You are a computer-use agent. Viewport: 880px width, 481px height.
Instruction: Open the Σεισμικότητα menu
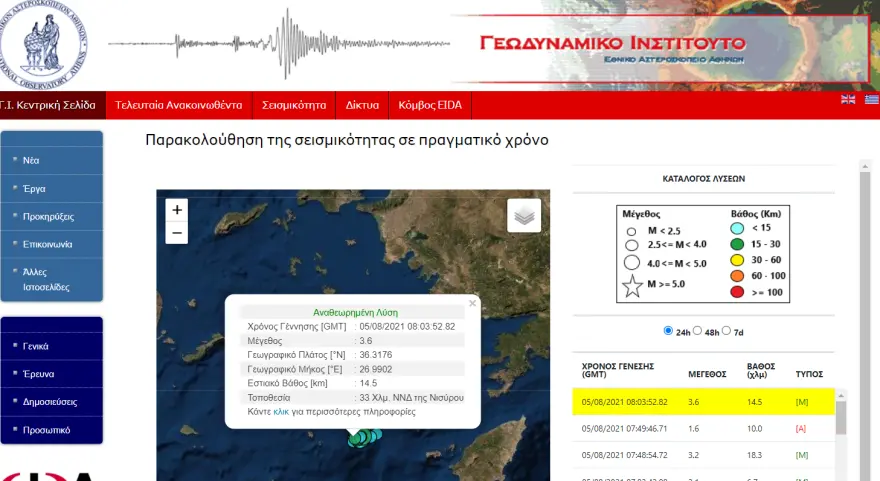click(x=294, y=105)
